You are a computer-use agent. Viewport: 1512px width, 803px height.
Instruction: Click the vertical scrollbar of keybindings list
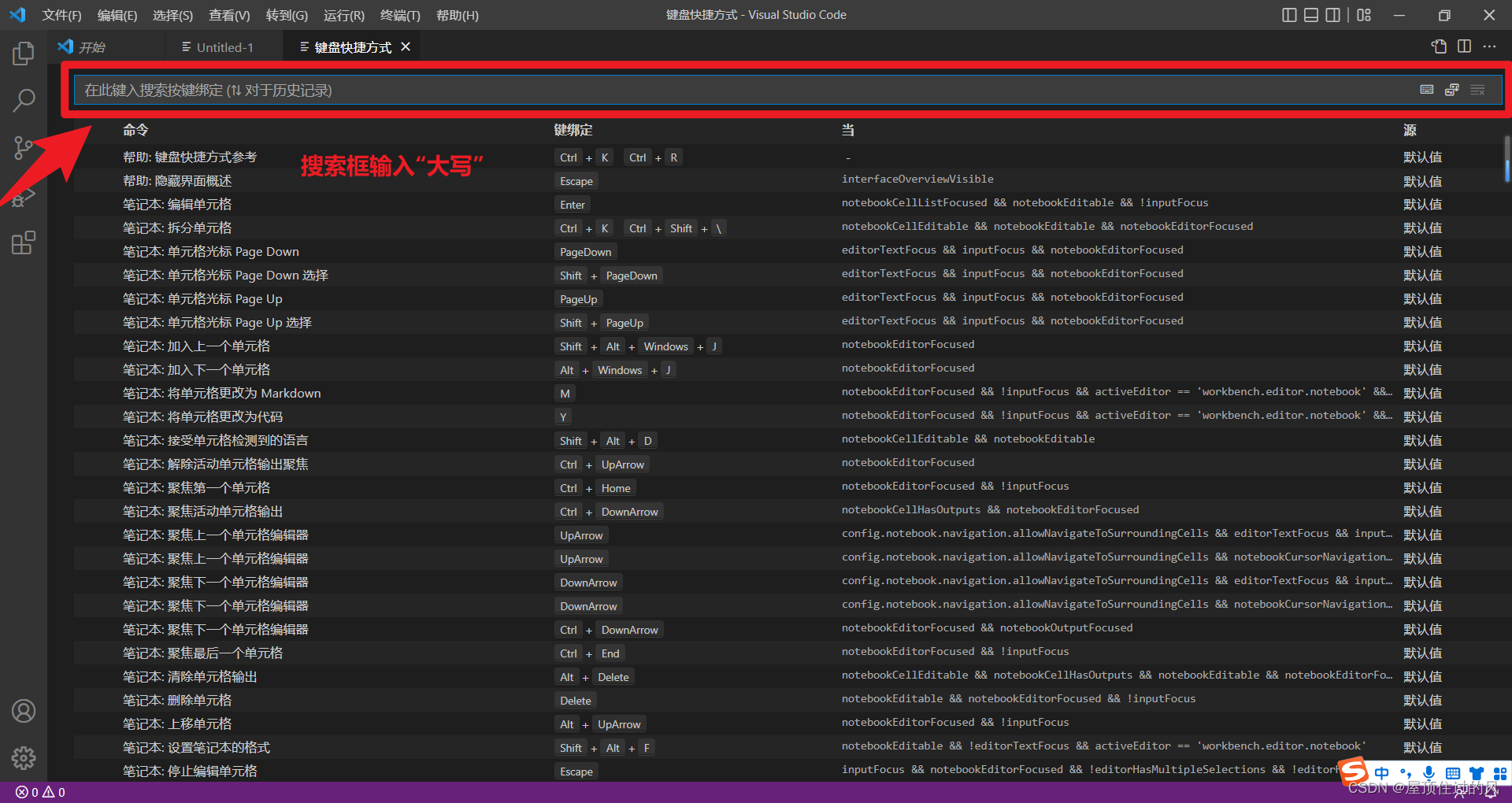[1506, 160]
